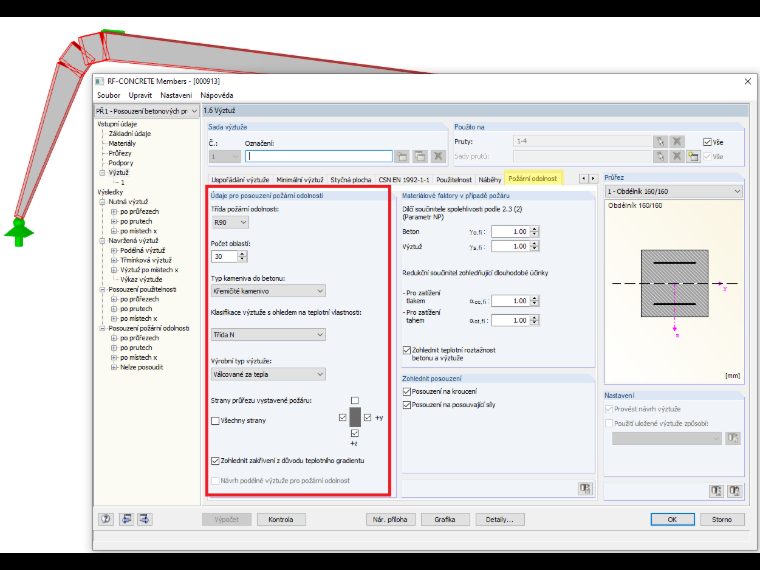Screen dimensions: 760x570
Task: Open Typ kameniva Křemičité kamenivo dropdown
Action: coord(269,291)
